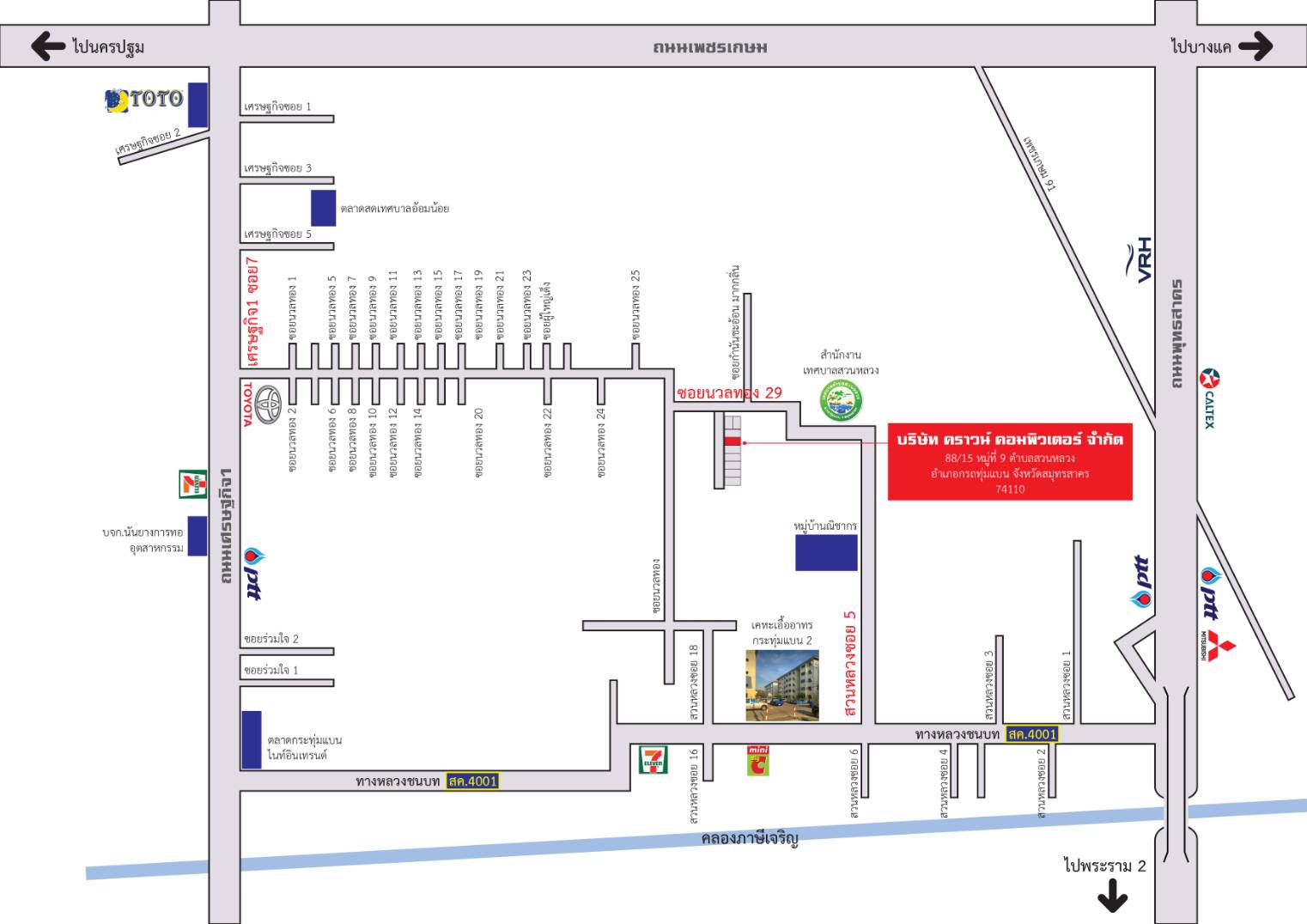This screenshot has width=1307, height=924.
Task: Click the right arrow beside ไปบางแค
Action: [x=1255, y=46]
